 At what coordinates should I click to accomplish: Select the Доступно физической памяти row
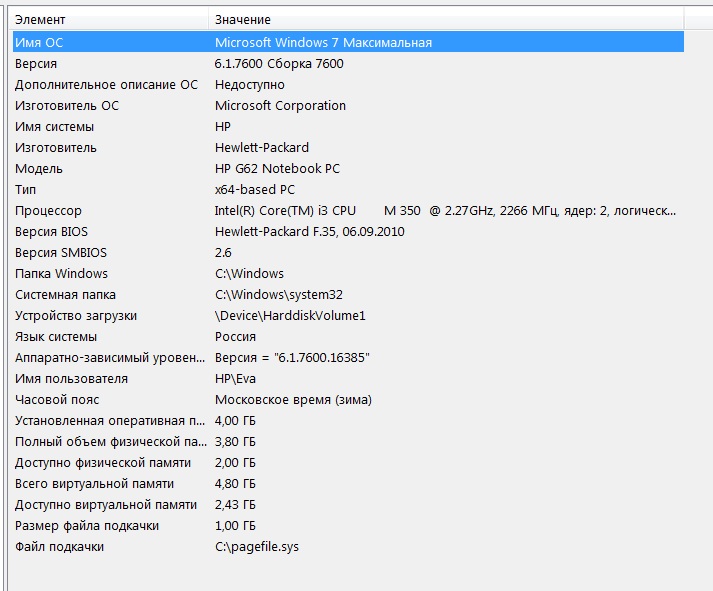point(348,463)
